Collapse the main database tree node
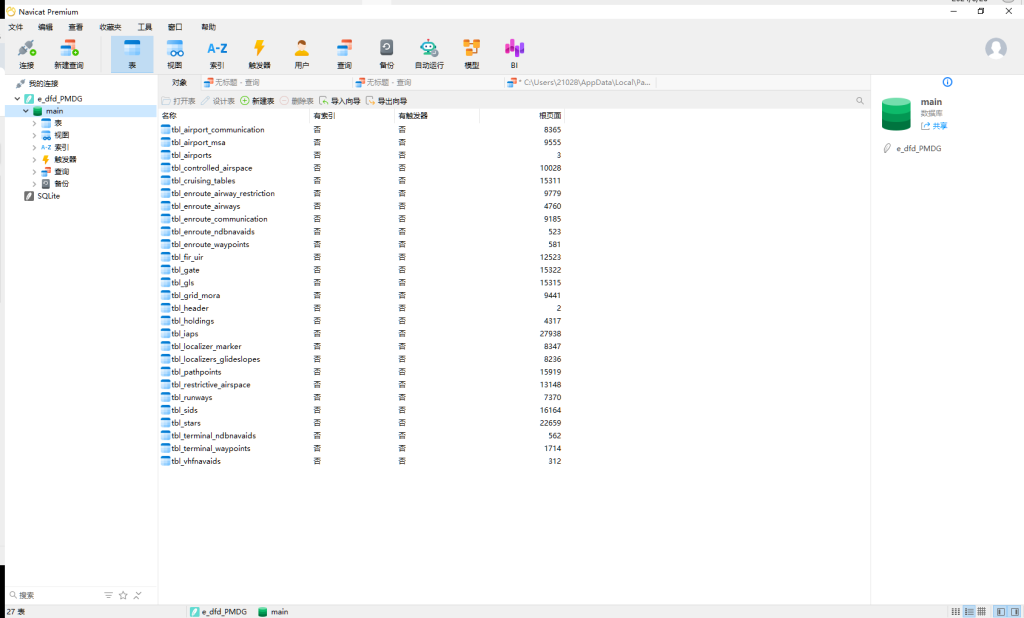Screen dimensions: 1024x618 (26, 111)
